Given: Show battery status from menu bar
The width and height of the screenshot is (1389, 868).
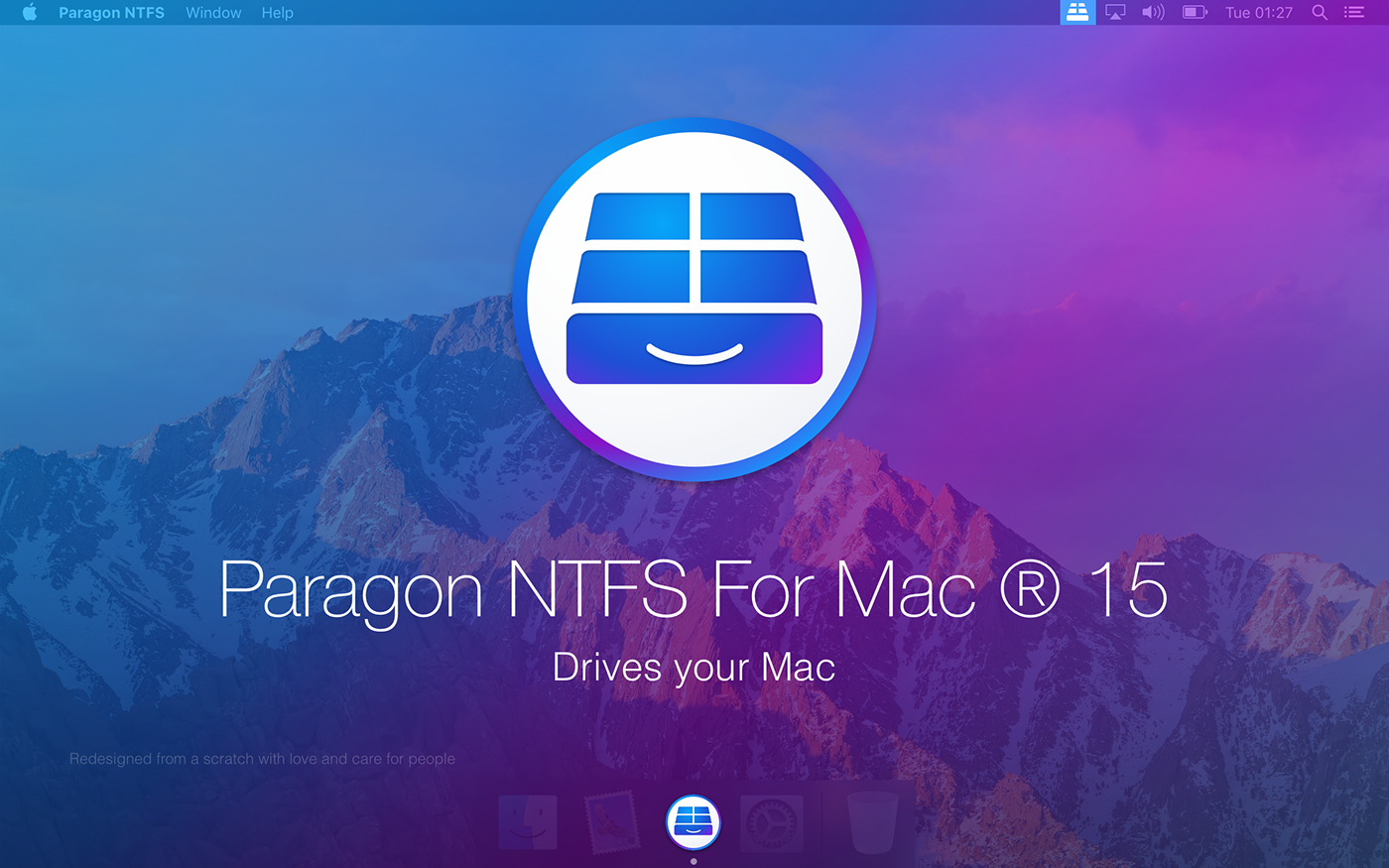Looking at the screenshot, I should pyautogui.click(x=1195, y=13).
